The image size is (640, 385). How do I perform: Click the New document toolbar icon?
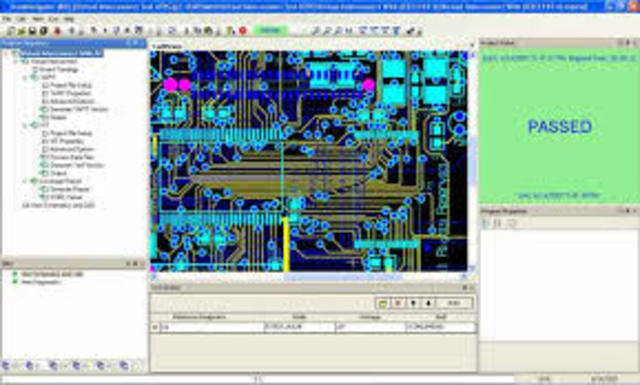click(x=11, y=31)
